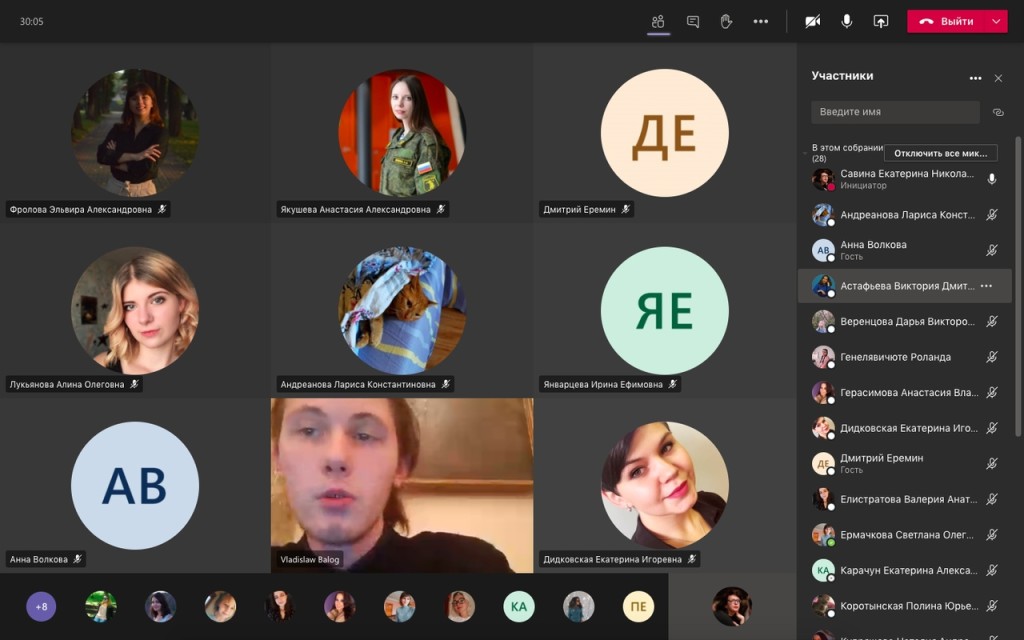Open the meeting chat icon

[693, 22]
